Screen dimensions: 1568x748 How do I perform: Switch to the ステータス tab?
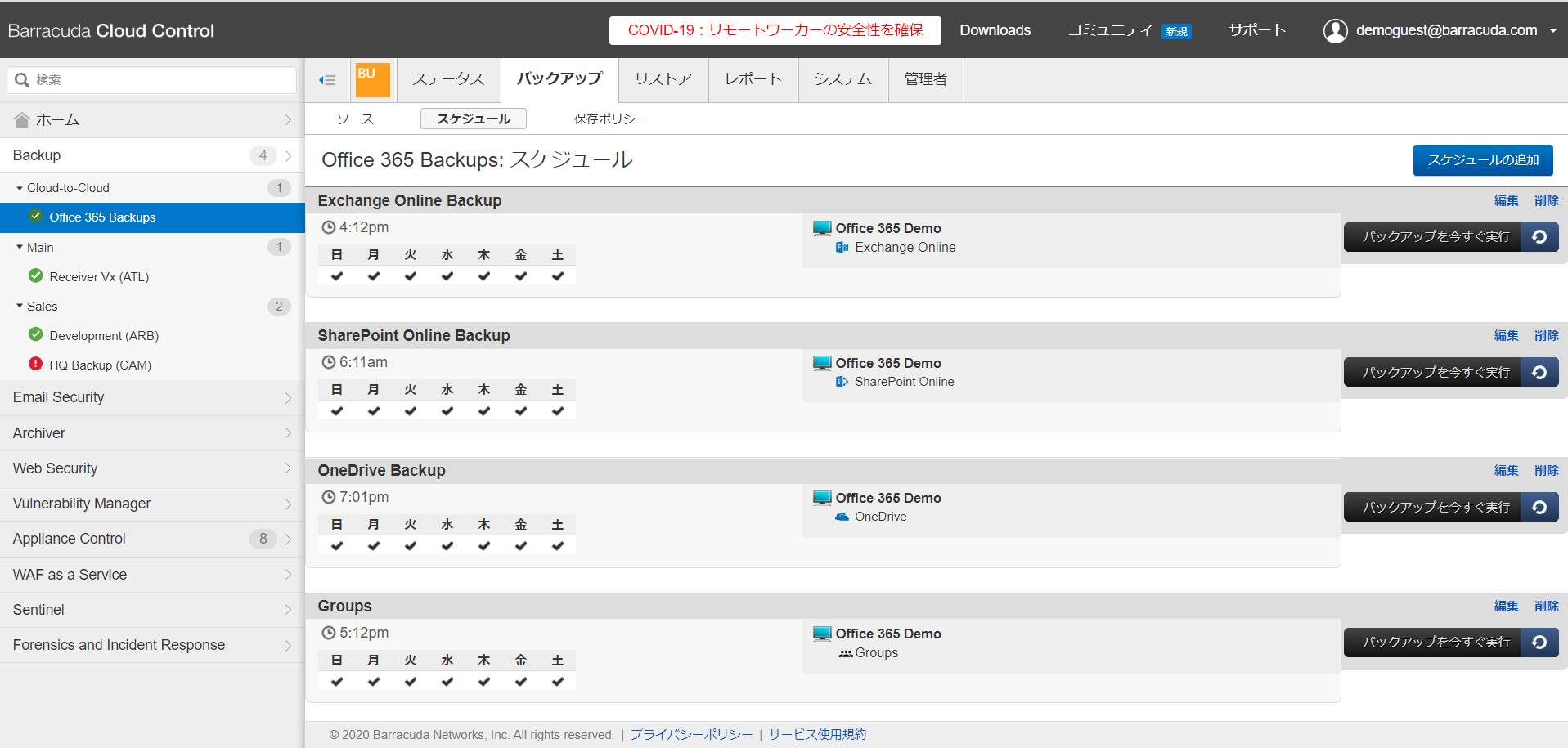tap(448, 79)
